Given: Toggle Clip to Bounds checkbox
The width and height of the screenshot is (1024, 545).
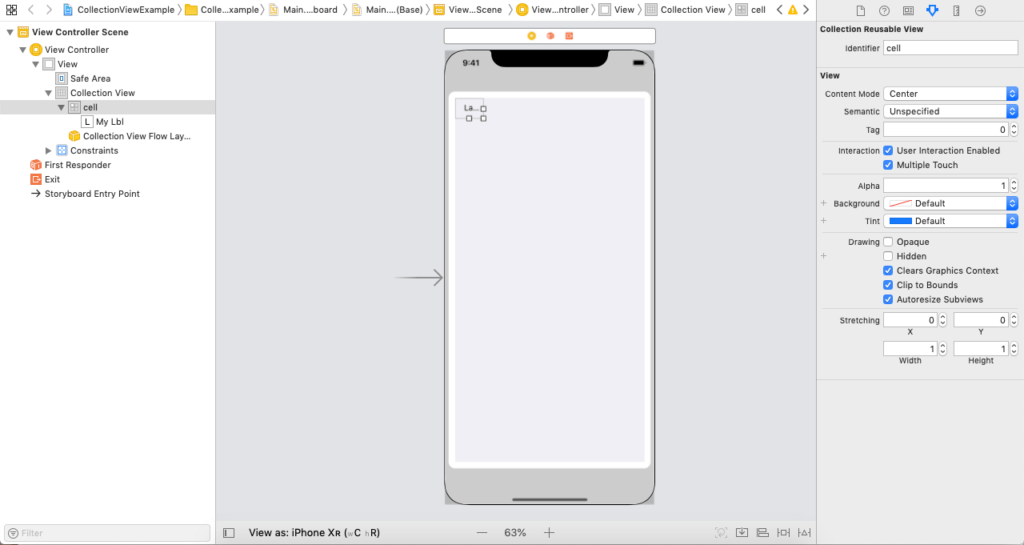Looking at the screenshot, I should 888,285.
